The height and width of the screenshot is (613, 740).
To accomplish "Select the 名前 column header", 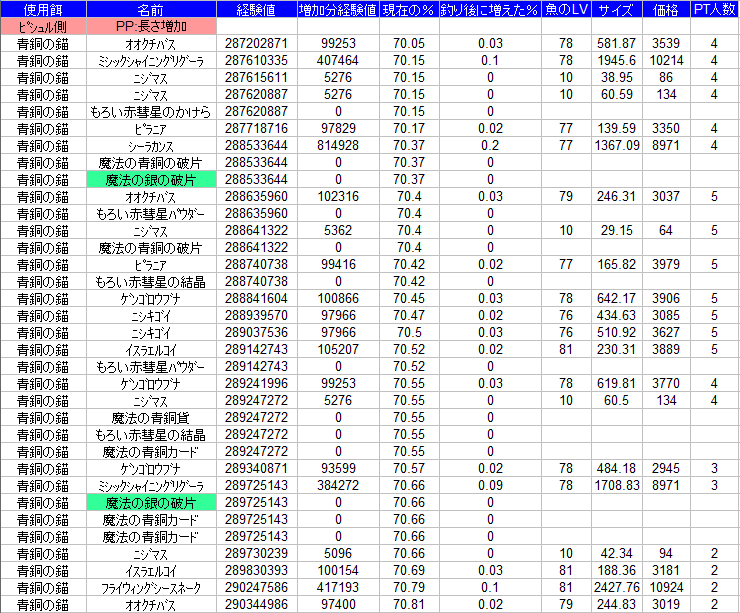I will (149, 10).
